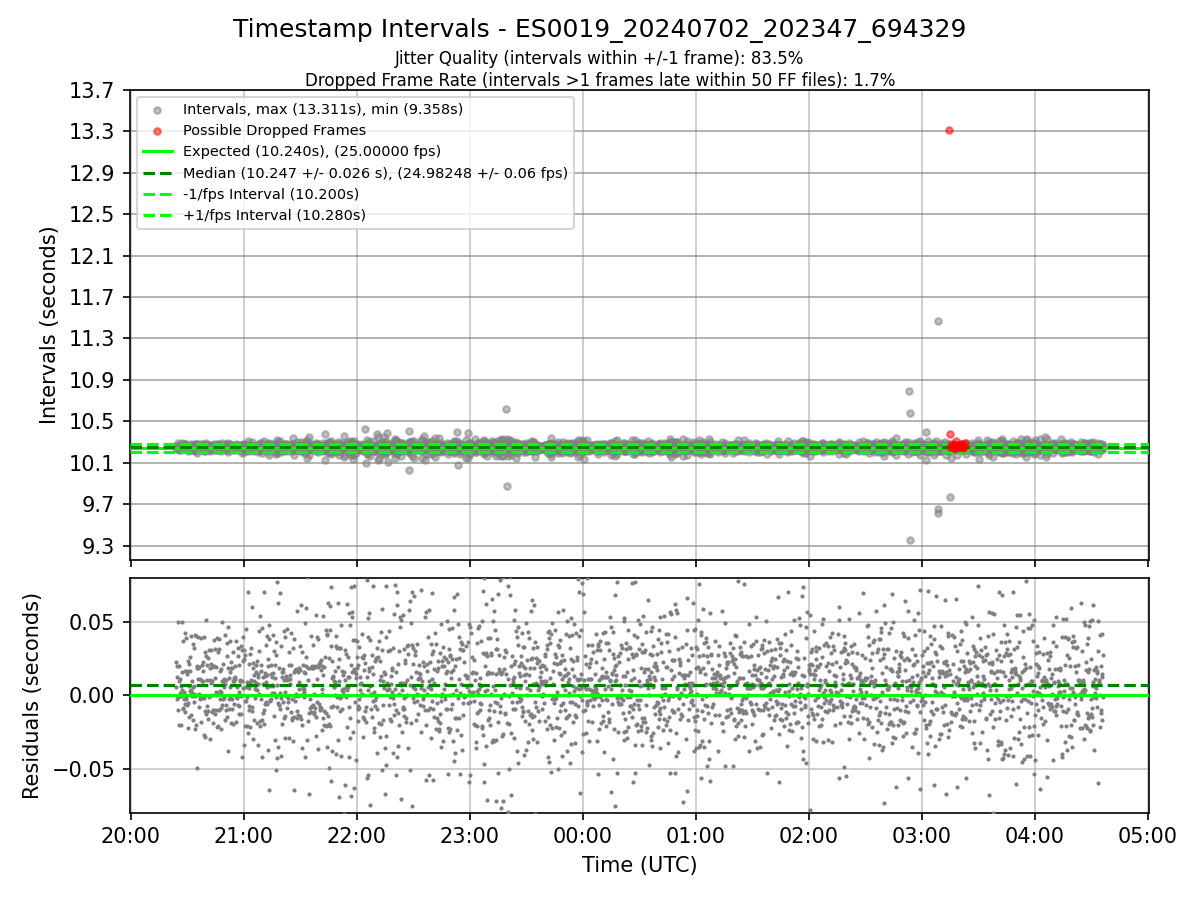Click legend entry '-1/fps Interval (10.200s)'
The height and width of the screenshot is (900, 1200).
[x=271, y=194]
